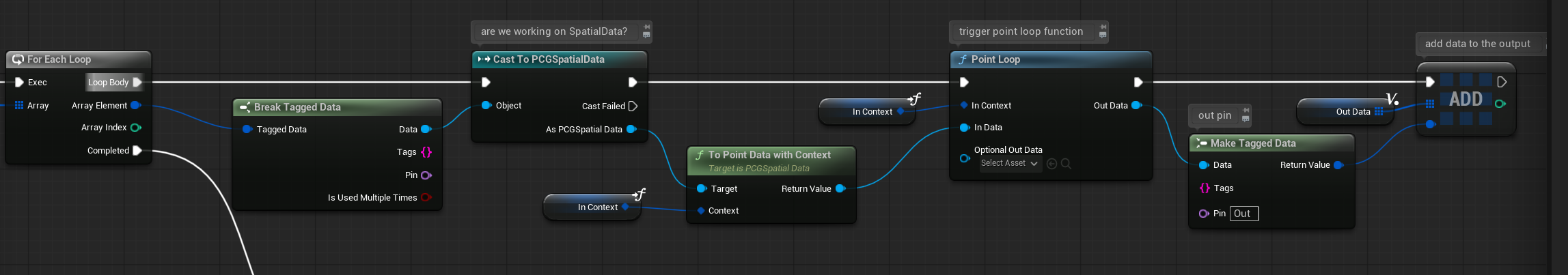Toggle pin on 'are we working on SpatialData?' comment

click(x=646, y=27)
